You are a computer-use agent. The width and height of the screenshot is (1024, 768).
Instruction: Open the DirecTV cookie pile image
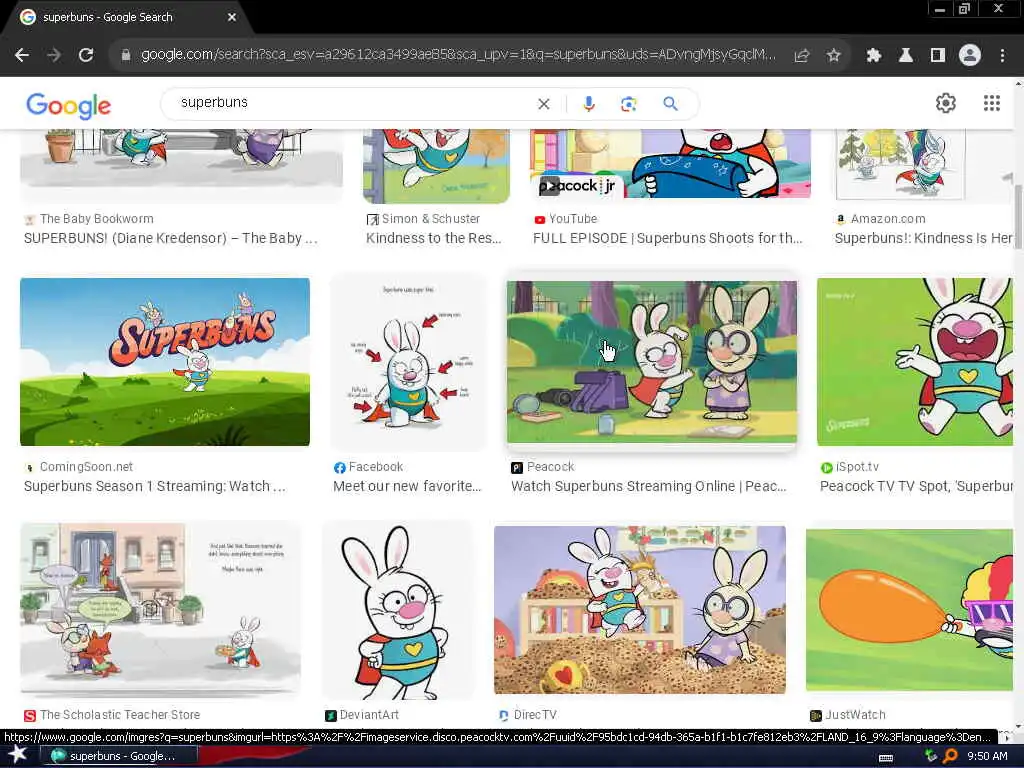coord(640,610)
